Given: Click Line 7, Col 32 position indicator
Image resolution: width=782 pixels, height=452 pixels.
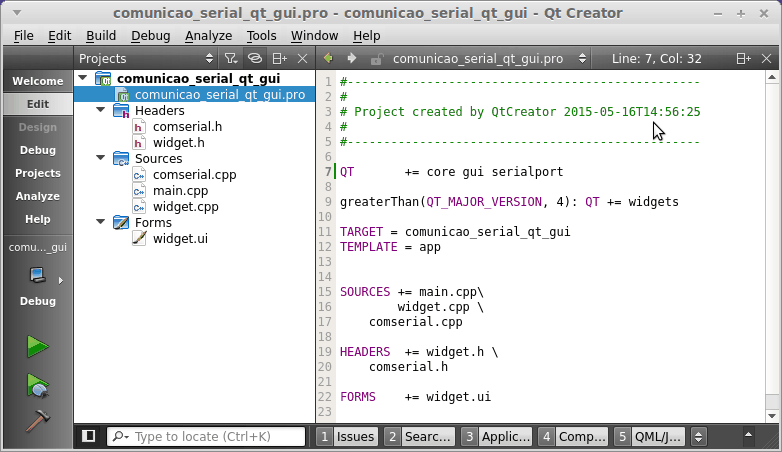Looking at the screenshot, I should click(x=656, y=58).
